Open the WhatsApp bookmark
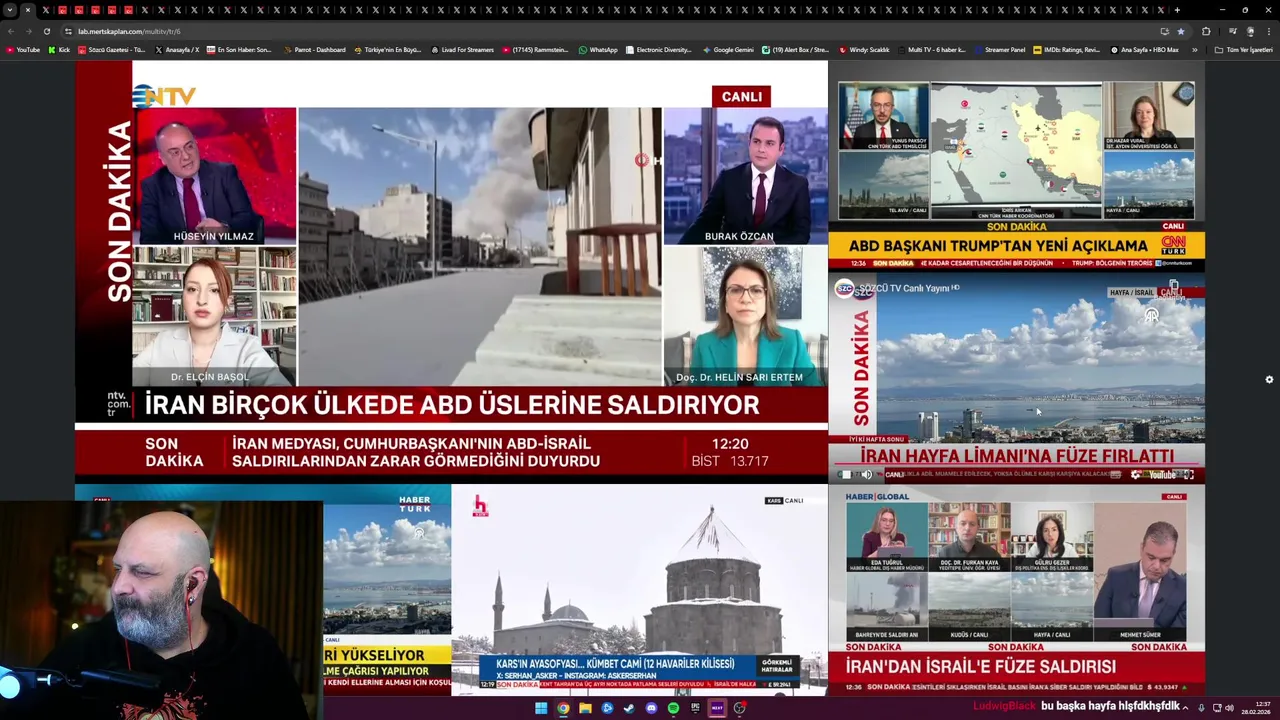Screen dimensions: 1280x720 598,49
